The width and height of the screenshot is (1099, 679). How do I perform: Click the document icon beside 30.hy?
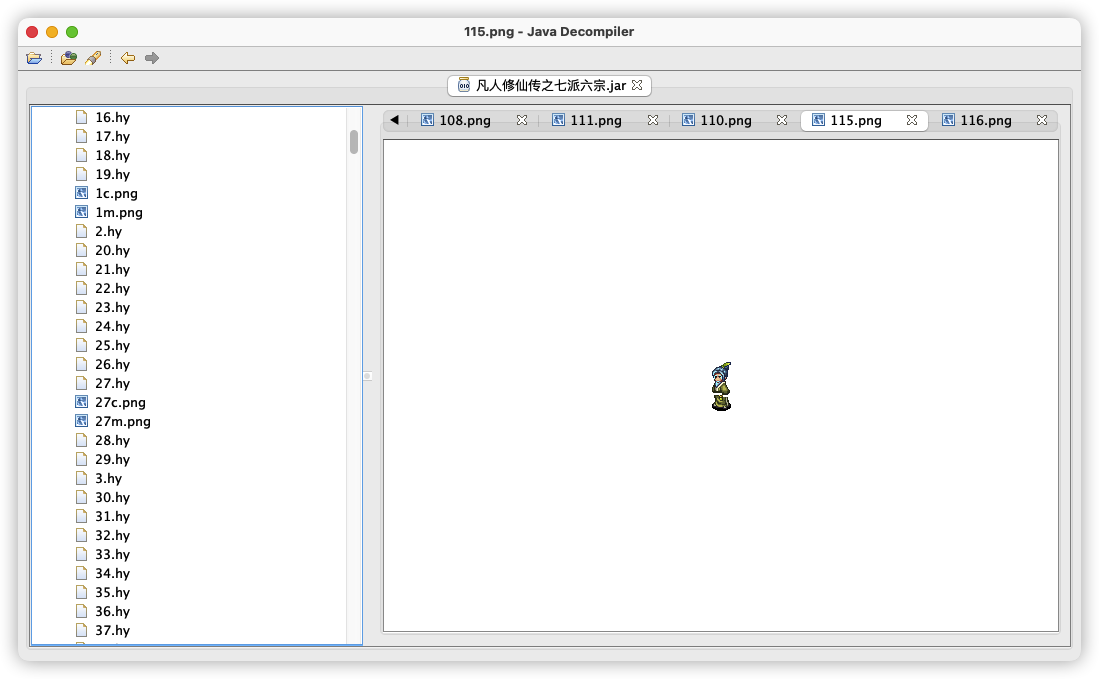point(81,497)
